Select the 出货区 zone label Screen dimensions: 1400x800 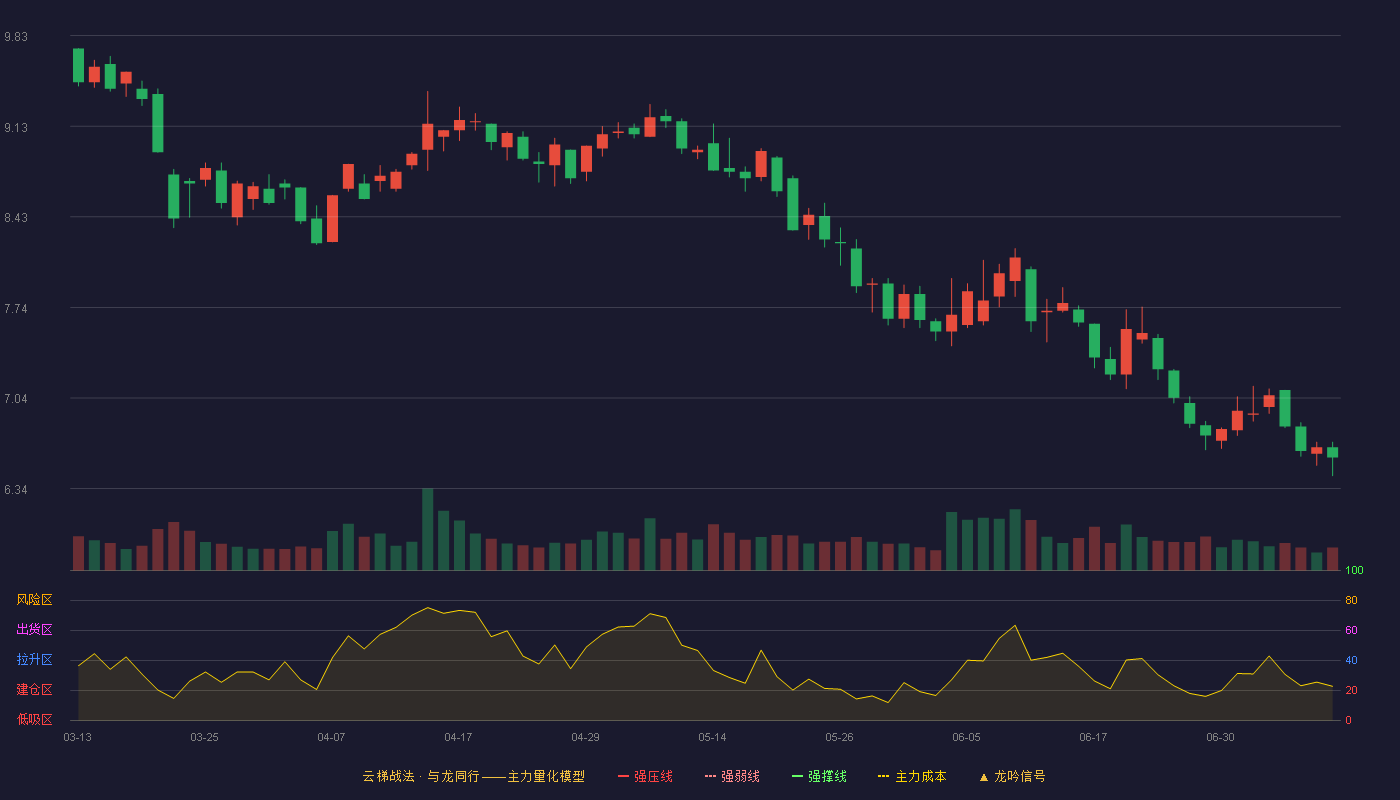pyautogui.click(x=35, y=630)
